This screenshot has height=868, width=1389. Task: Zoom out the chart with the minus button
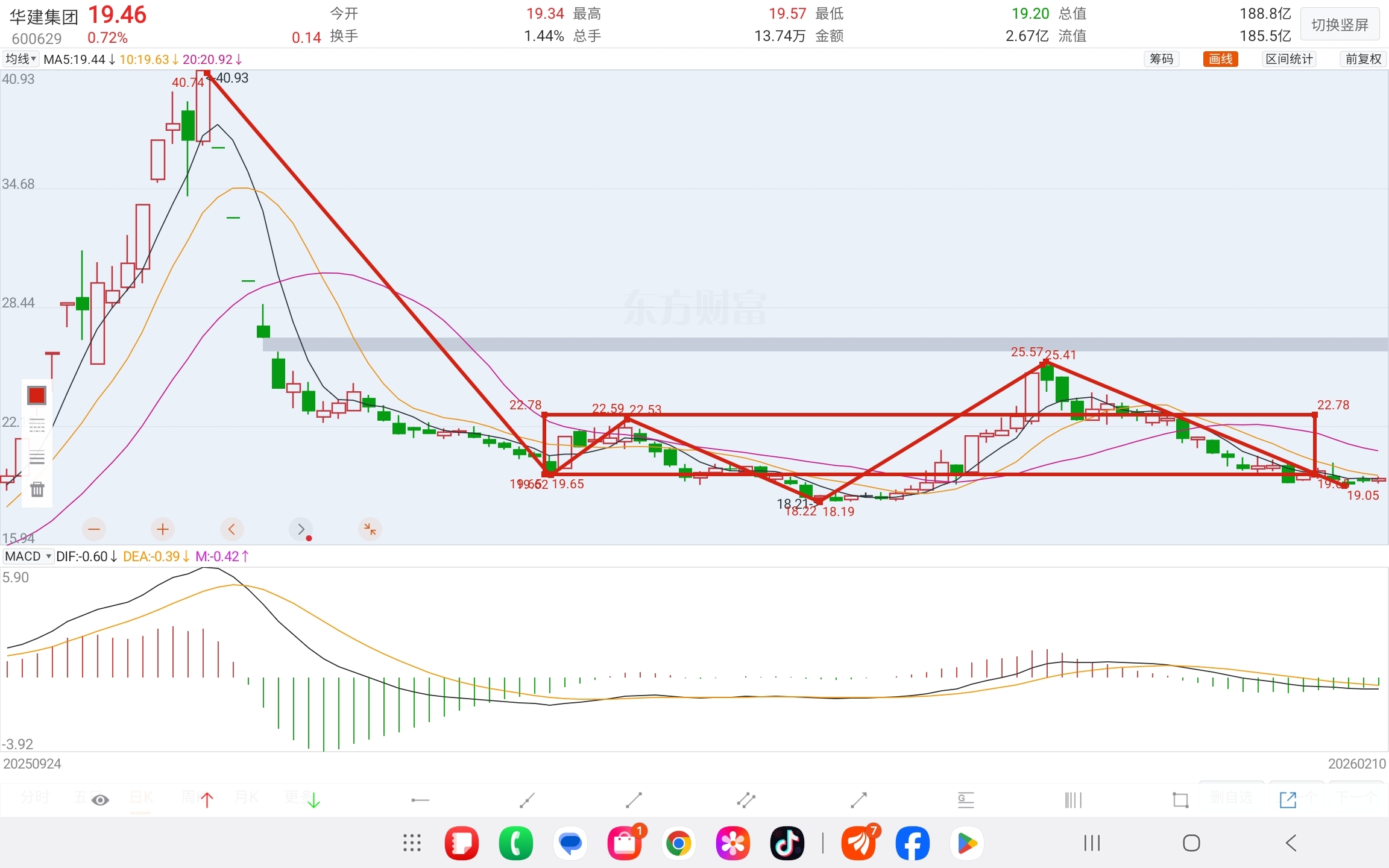coord(94,530)
